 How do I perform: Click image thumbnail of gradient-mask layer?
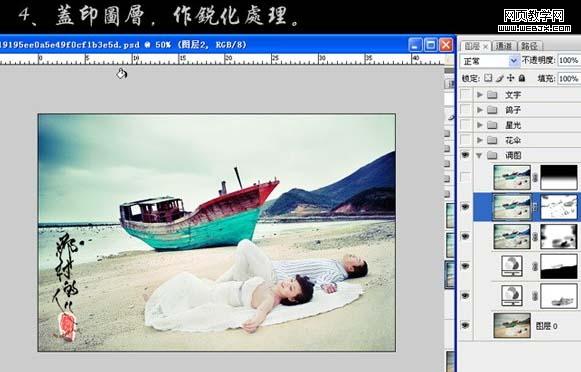[512, 177]
